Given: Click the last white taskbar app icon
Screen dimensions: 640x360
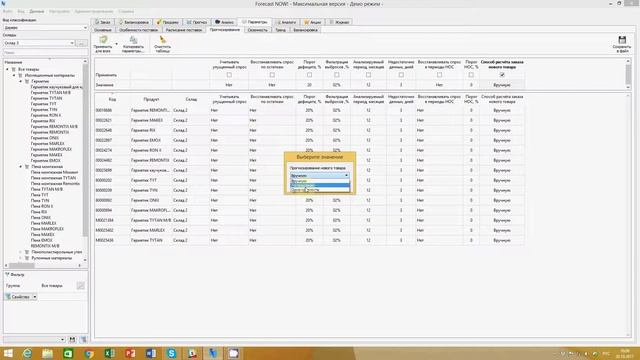Looking at the screenshot, I should (233, 353).
